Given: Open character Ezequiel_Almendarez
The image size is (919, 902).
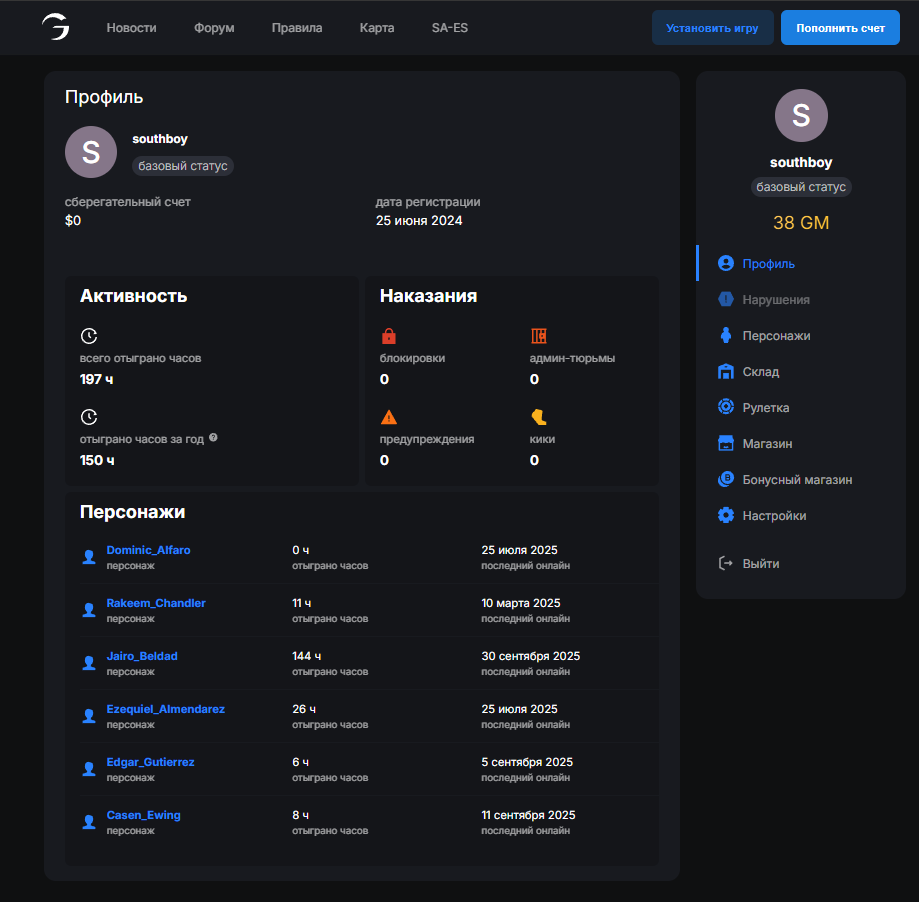Looking at the screenshot, I should coord(165,709).
